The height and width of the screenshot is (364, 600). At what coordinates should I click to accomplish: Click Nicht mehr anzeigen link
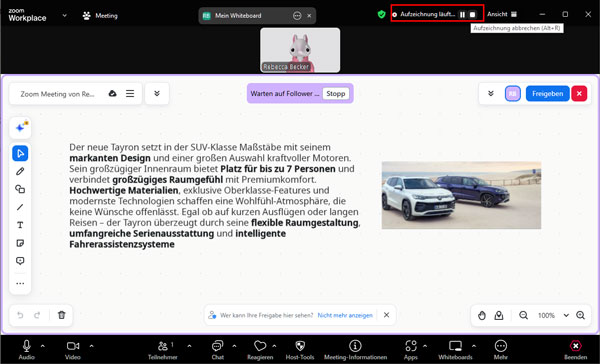click(345, 315)
